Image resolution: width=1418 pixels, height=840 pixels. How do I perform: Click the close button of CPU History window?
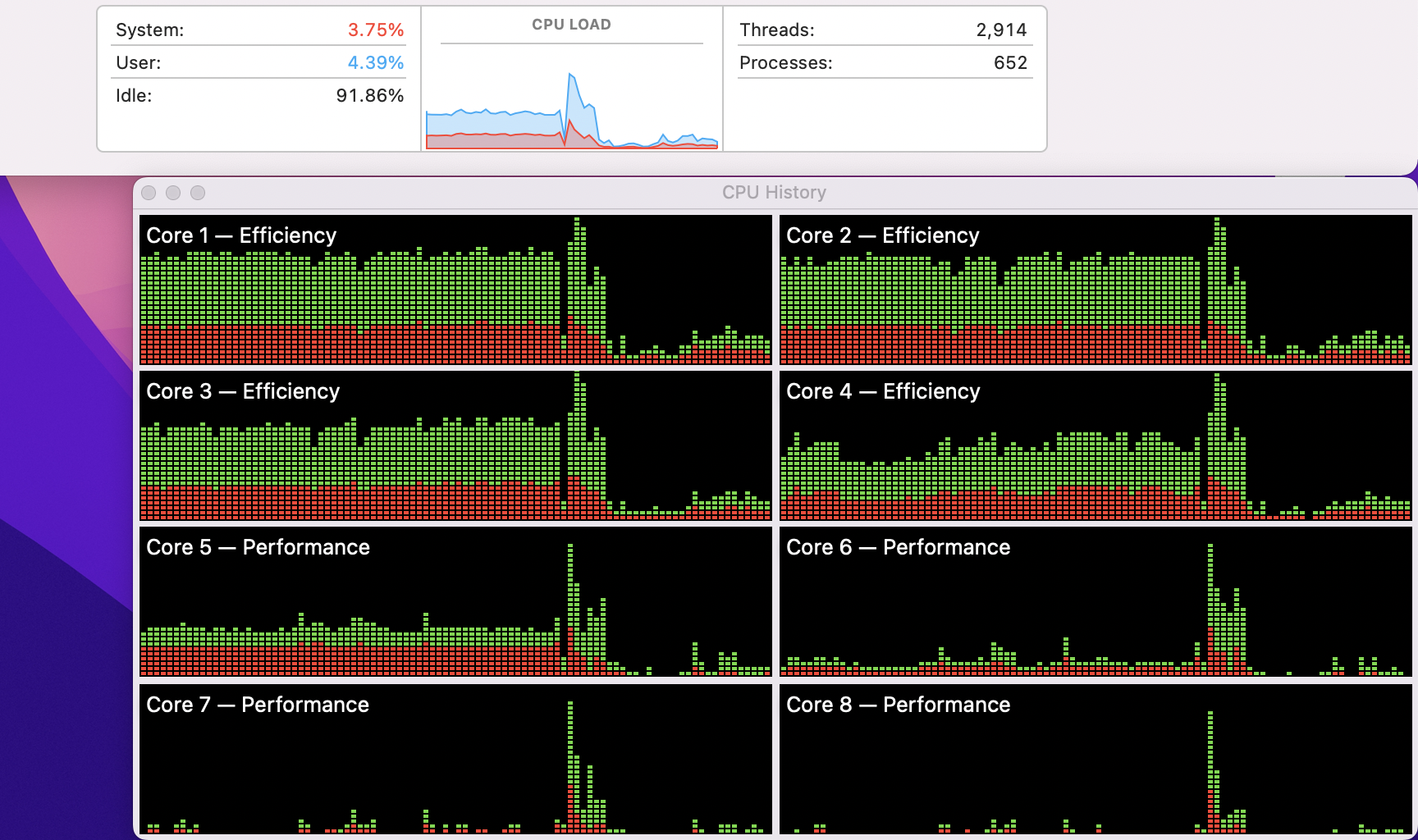coord(149,193)
